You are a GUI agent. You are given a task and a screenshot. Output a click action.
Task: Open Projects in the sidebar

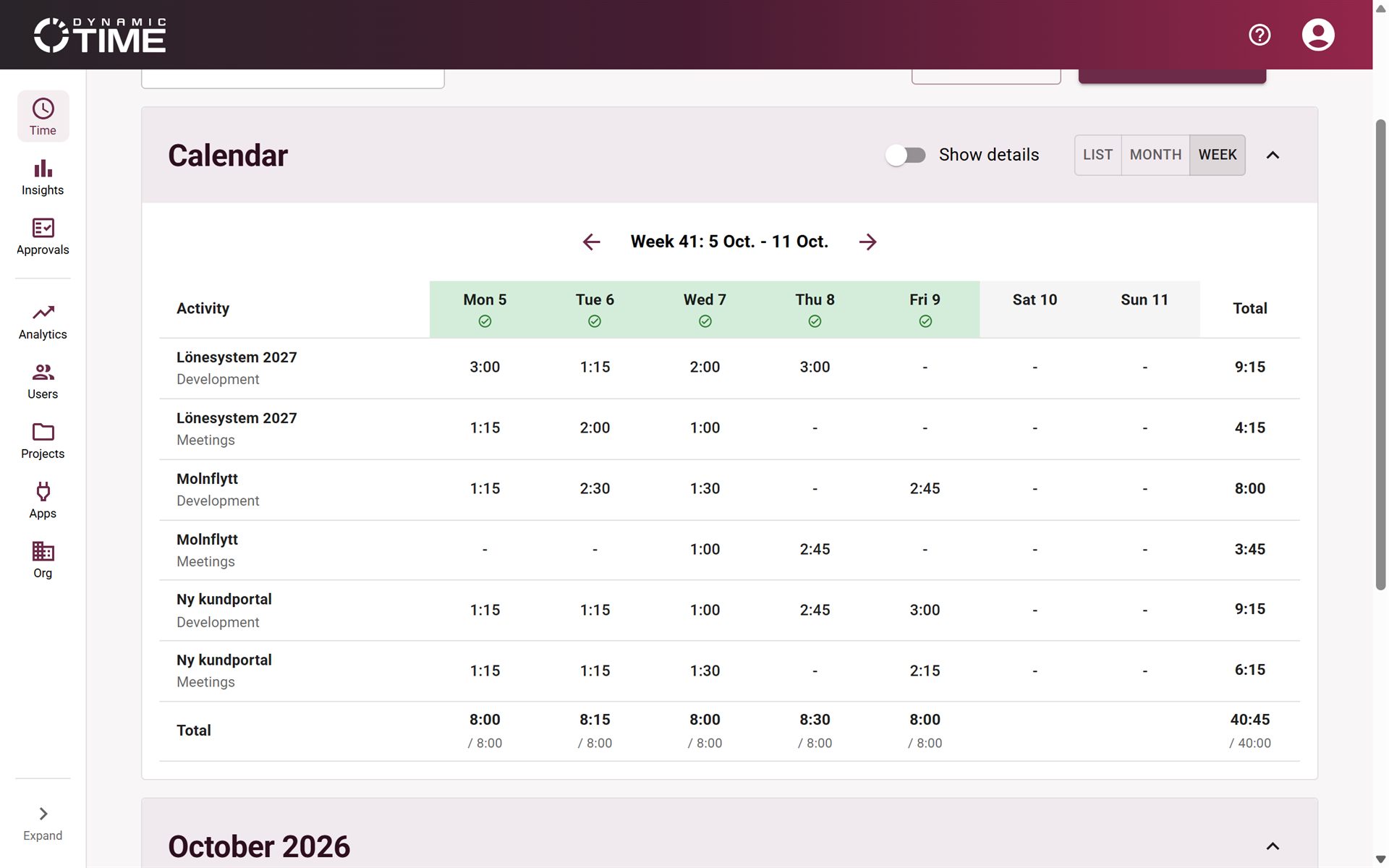(43, 441)
